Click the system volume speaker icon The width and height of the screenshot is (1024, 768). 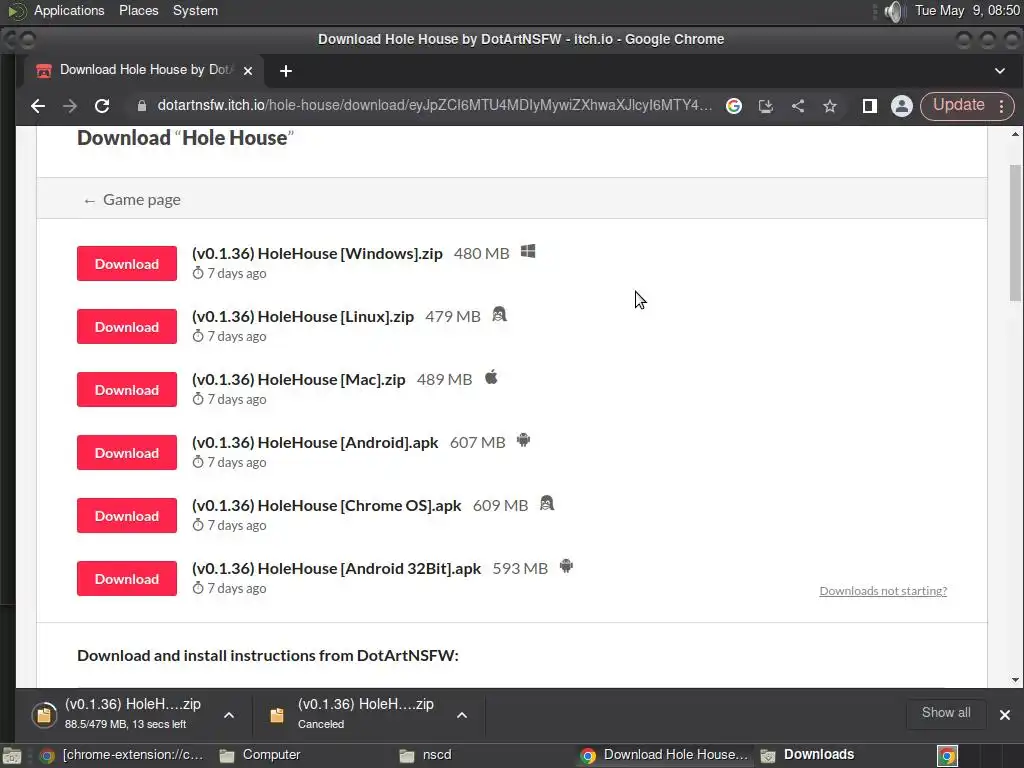coord(893,11)
